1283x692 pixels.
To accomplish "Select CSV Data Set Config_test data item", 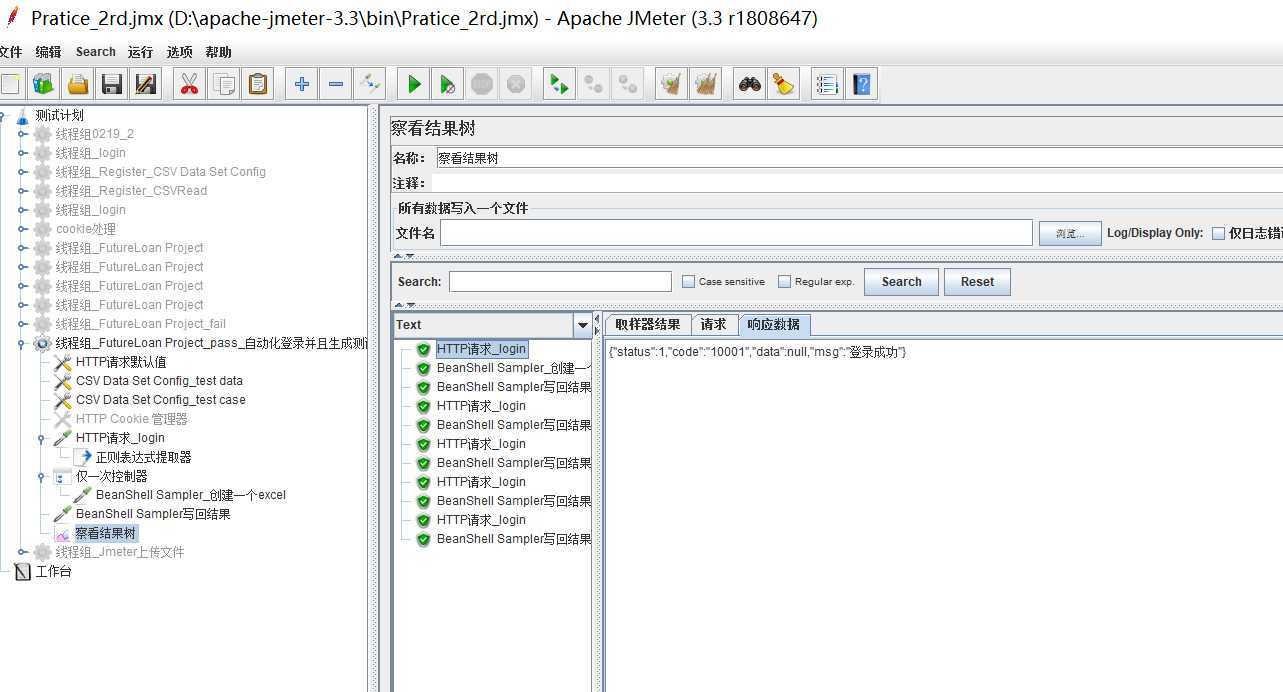I will (159, 381).
